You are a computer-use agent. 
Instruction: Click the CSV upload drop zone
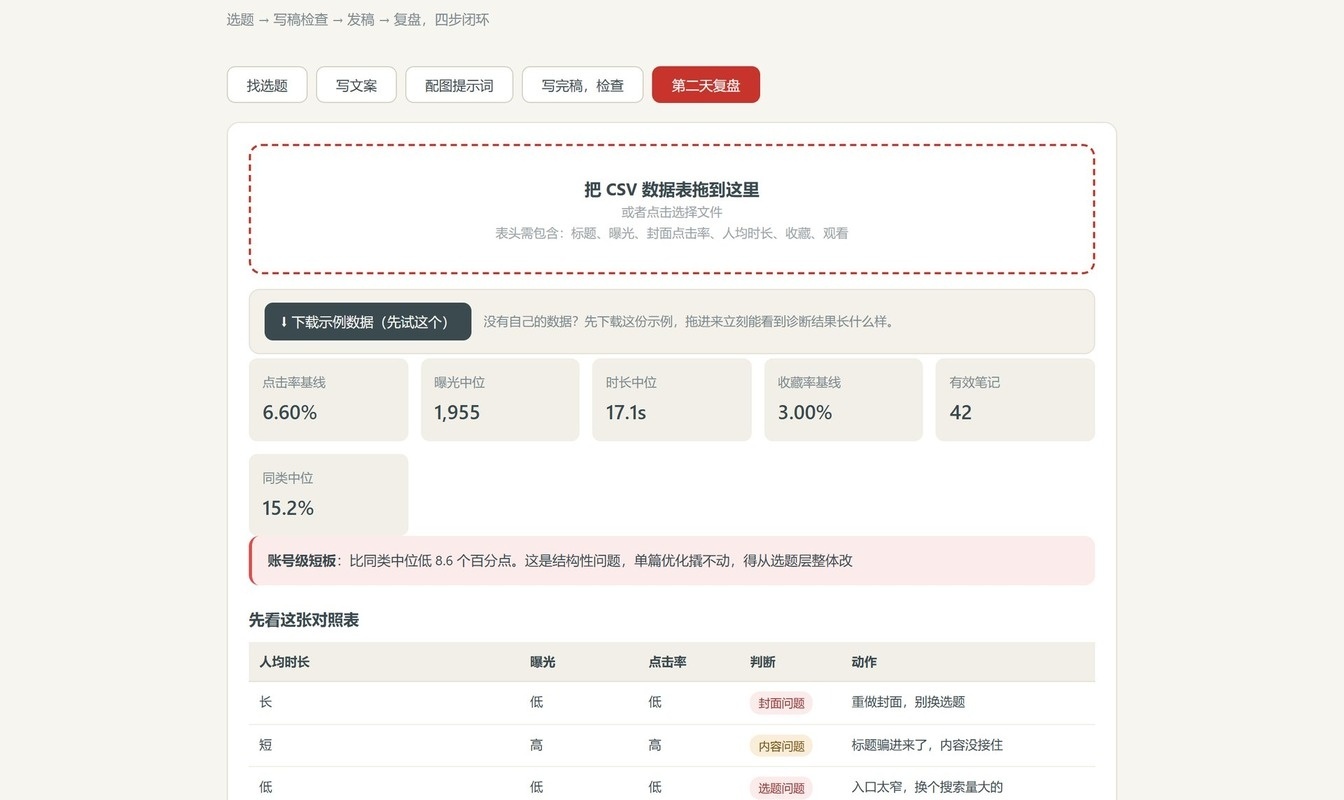[672, 209]
